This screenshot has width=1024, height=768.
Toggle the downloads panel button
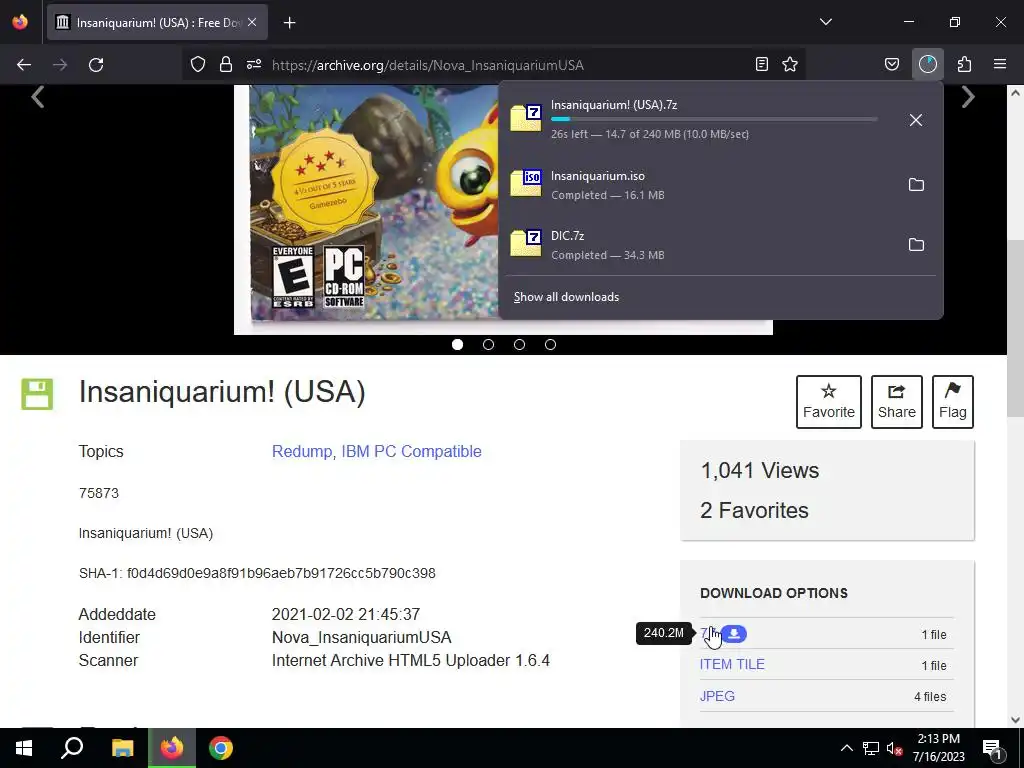coord(927,64)
